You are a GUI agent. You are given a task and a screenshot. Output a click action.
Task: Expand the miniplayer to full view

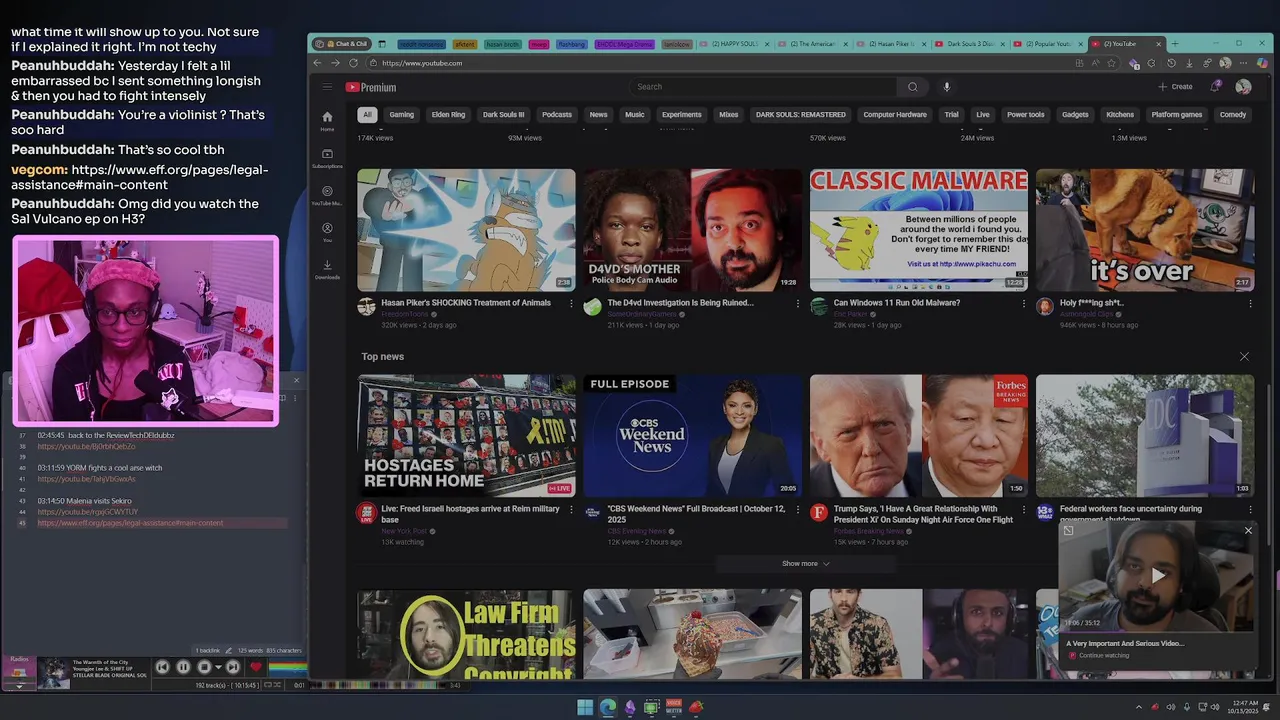coord(1068,531)
